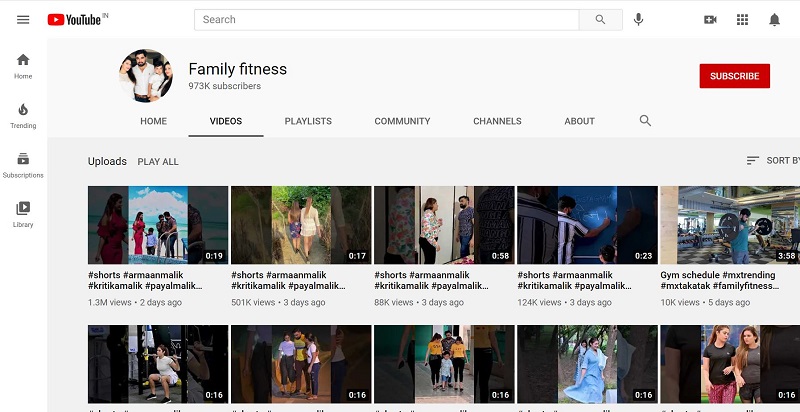Open the YouTube apps grid

click(x=742, y=20)
